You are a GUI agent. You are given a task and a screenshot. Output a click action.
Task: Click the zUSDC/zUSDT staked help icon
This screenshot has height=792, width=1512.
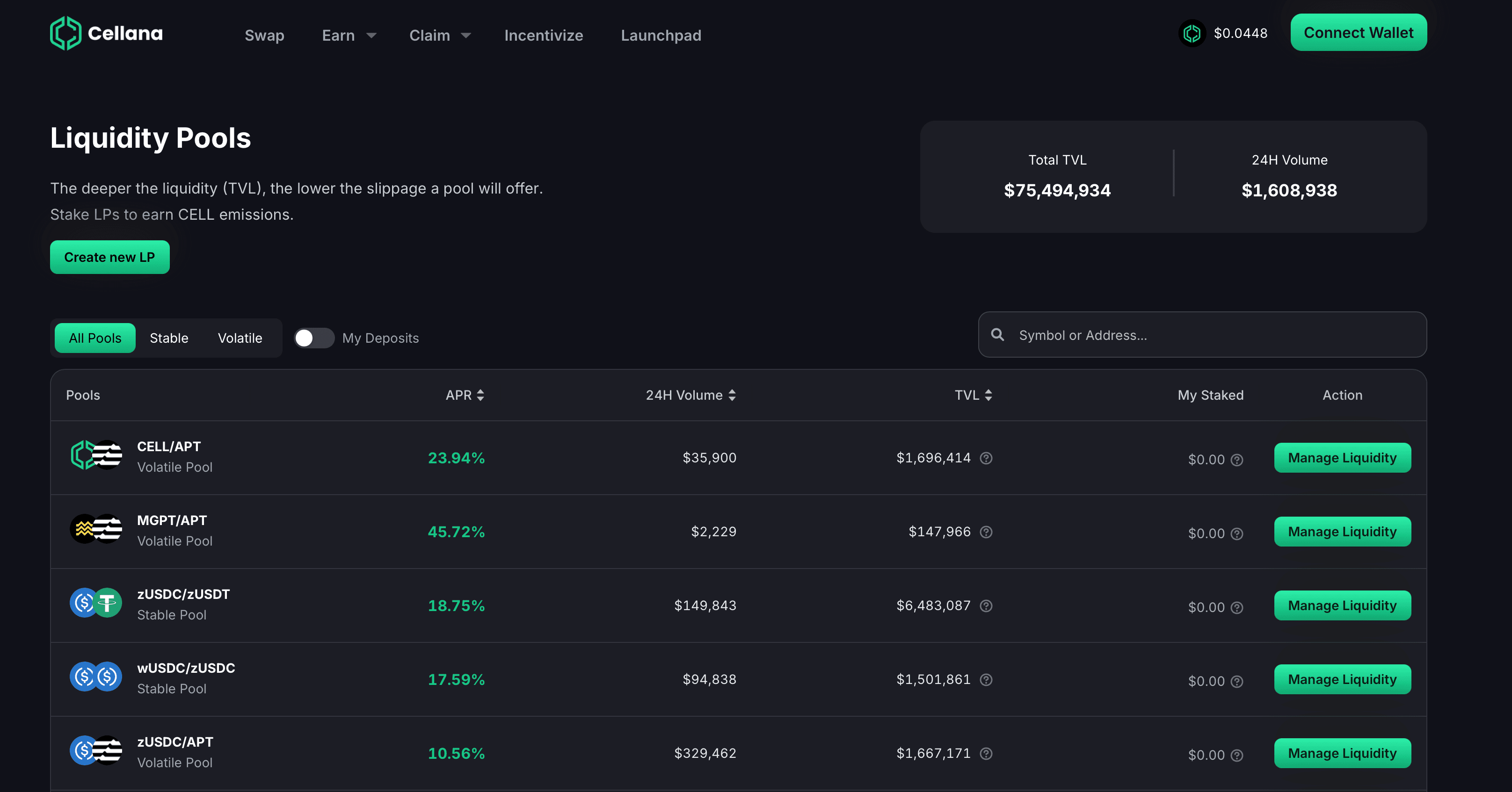tap(1237, 608)
